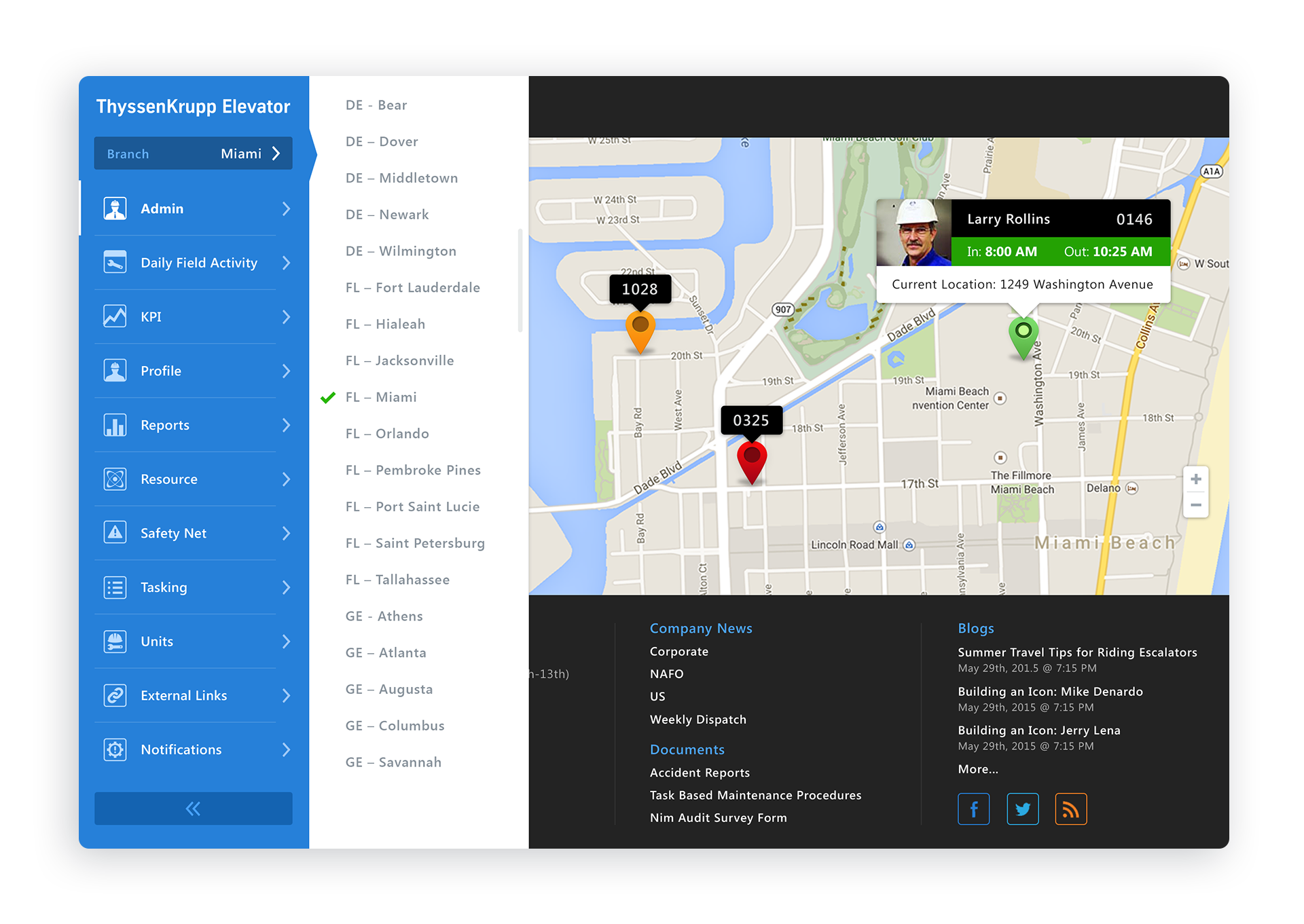Click the External Links chain icon

click(x=115, y=695)
